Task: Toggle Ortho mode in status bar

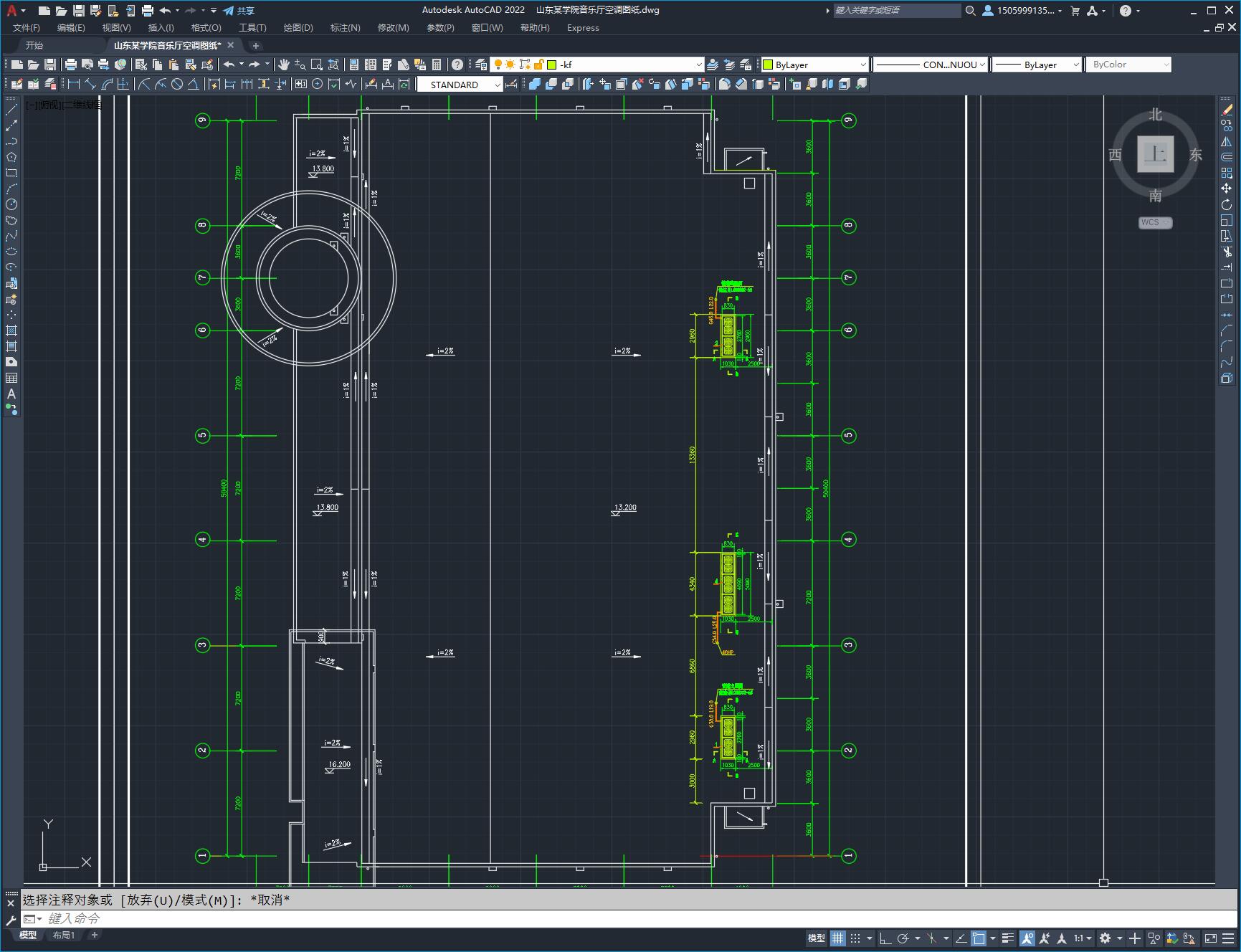Action: point(885,938)
